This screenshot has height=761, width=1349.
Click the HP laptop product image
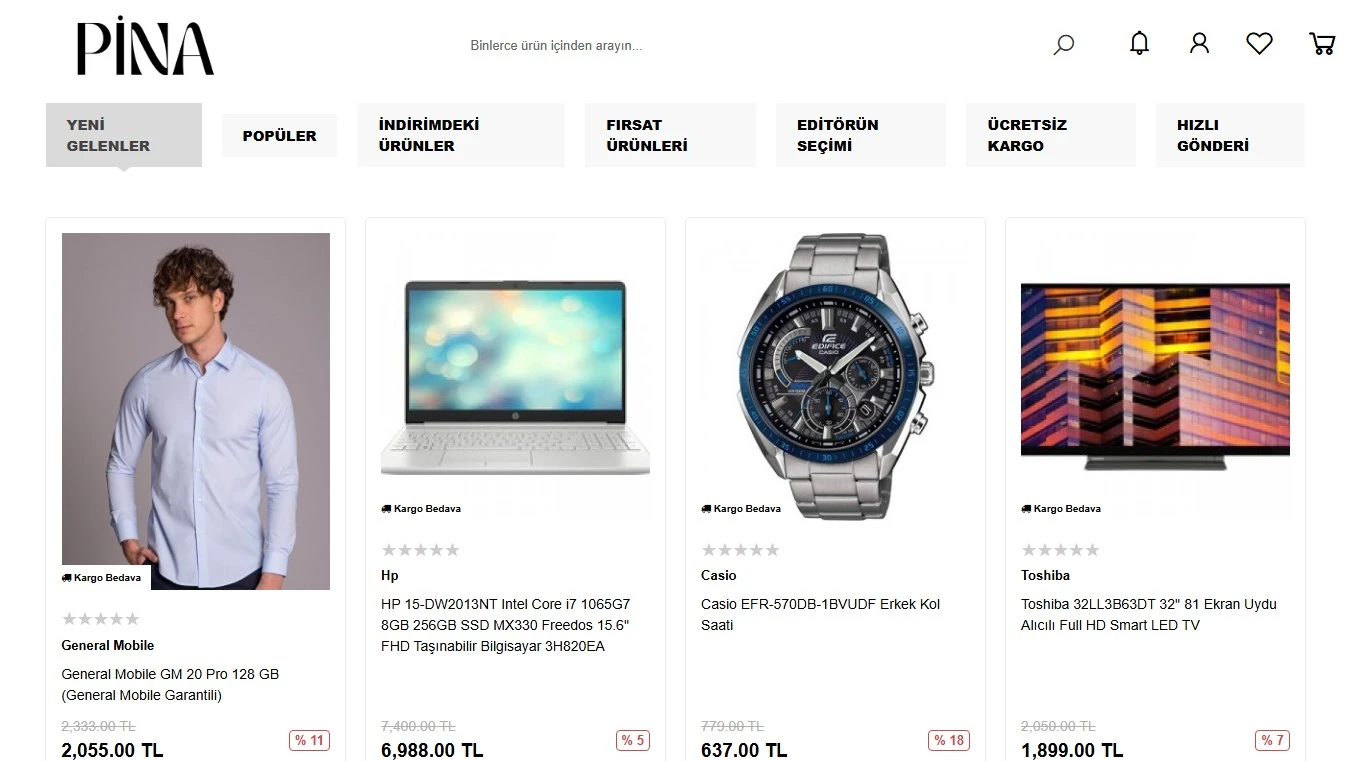pyautogui.click(x=515, y=378)
